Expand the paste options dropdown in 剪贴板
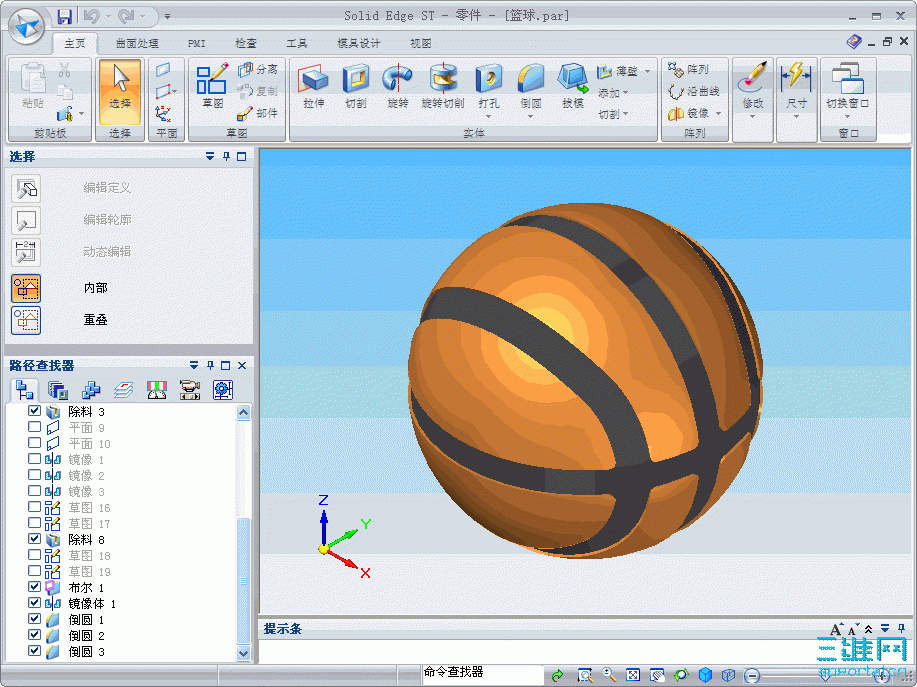The width and height of the screenshot is (917, 687). click(81, 113)
